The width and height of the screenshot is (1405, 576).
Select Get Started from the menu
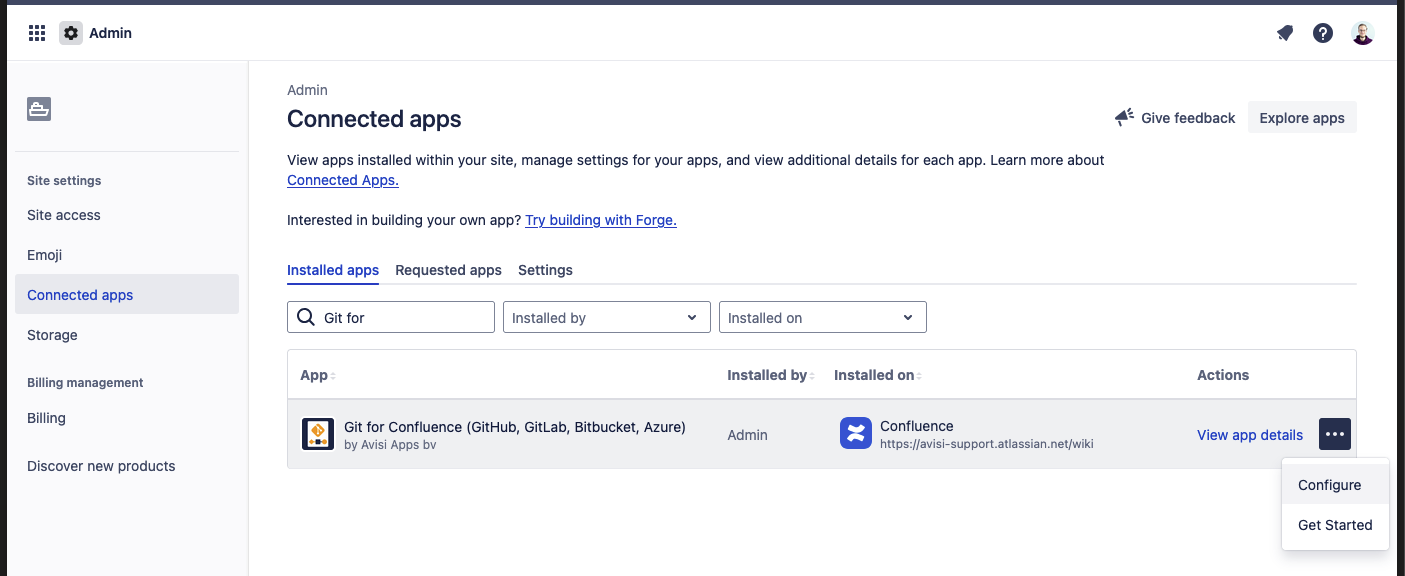tap(1335, 525)
